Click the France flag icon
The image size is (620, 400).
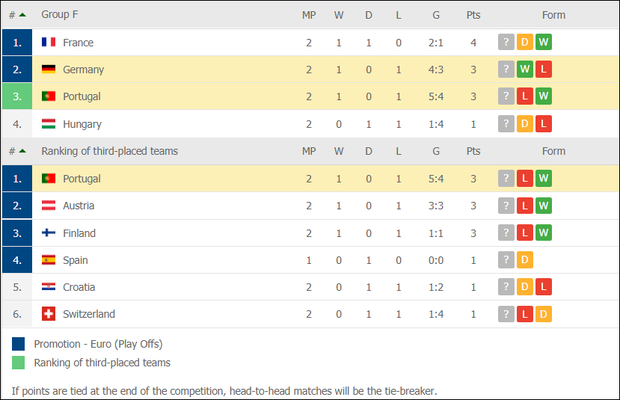(49, 42)
